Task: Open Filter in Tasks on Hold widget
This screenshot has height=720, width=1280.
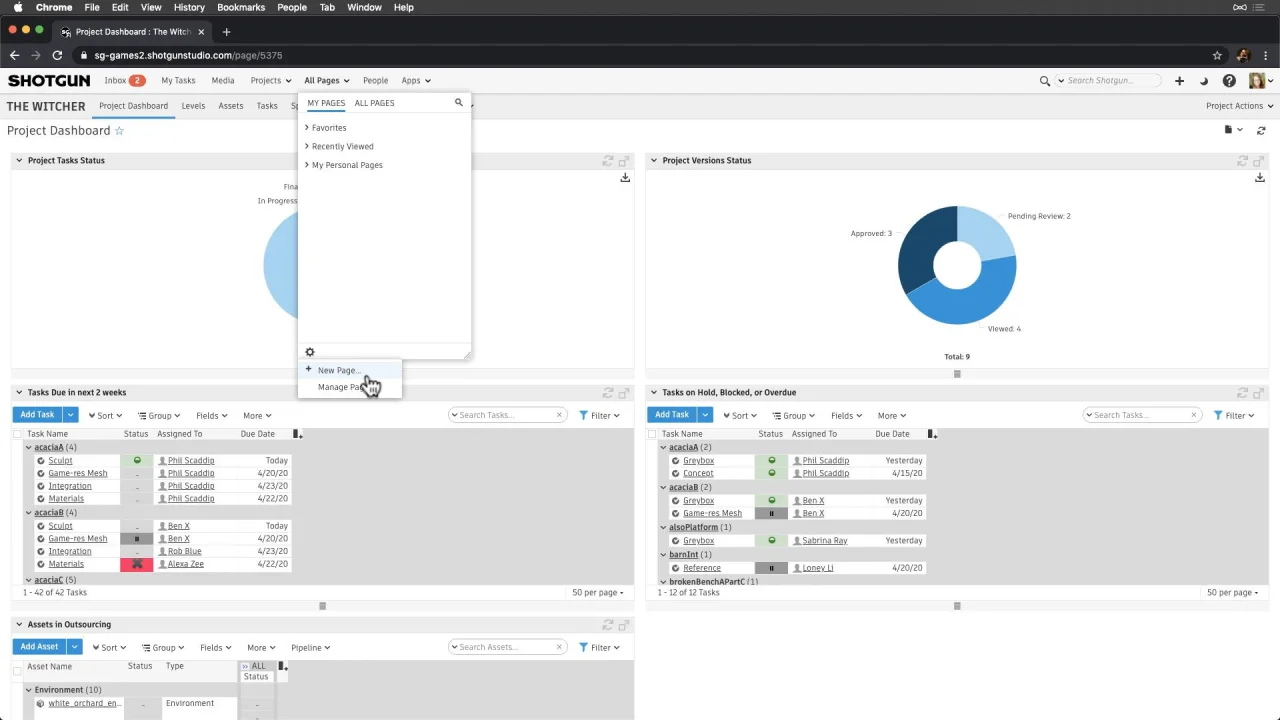Action: pos(1235,416)
